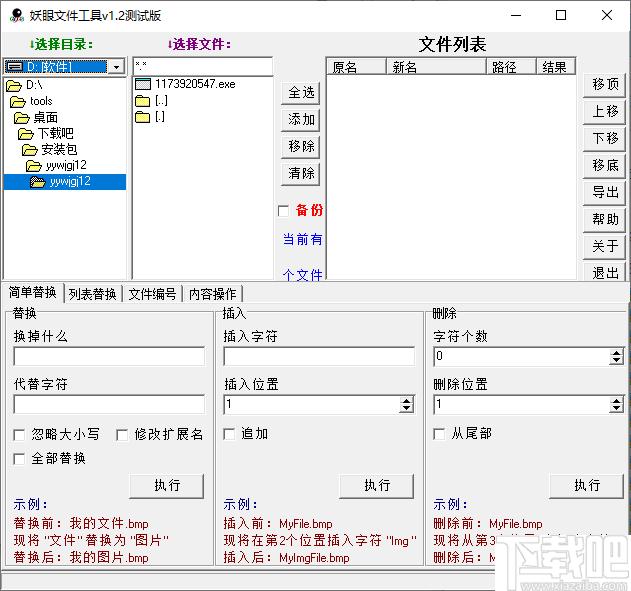Screen dimensions: 631x591
Task: Click the 安装包 folder icon
Action: 30,150
